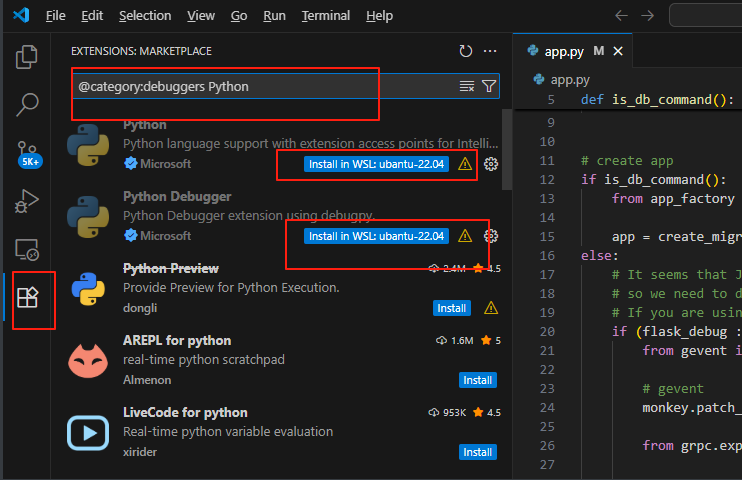The image size is (742, 480).
Task: Go forward with the right arrow
Action: [647, 16]
